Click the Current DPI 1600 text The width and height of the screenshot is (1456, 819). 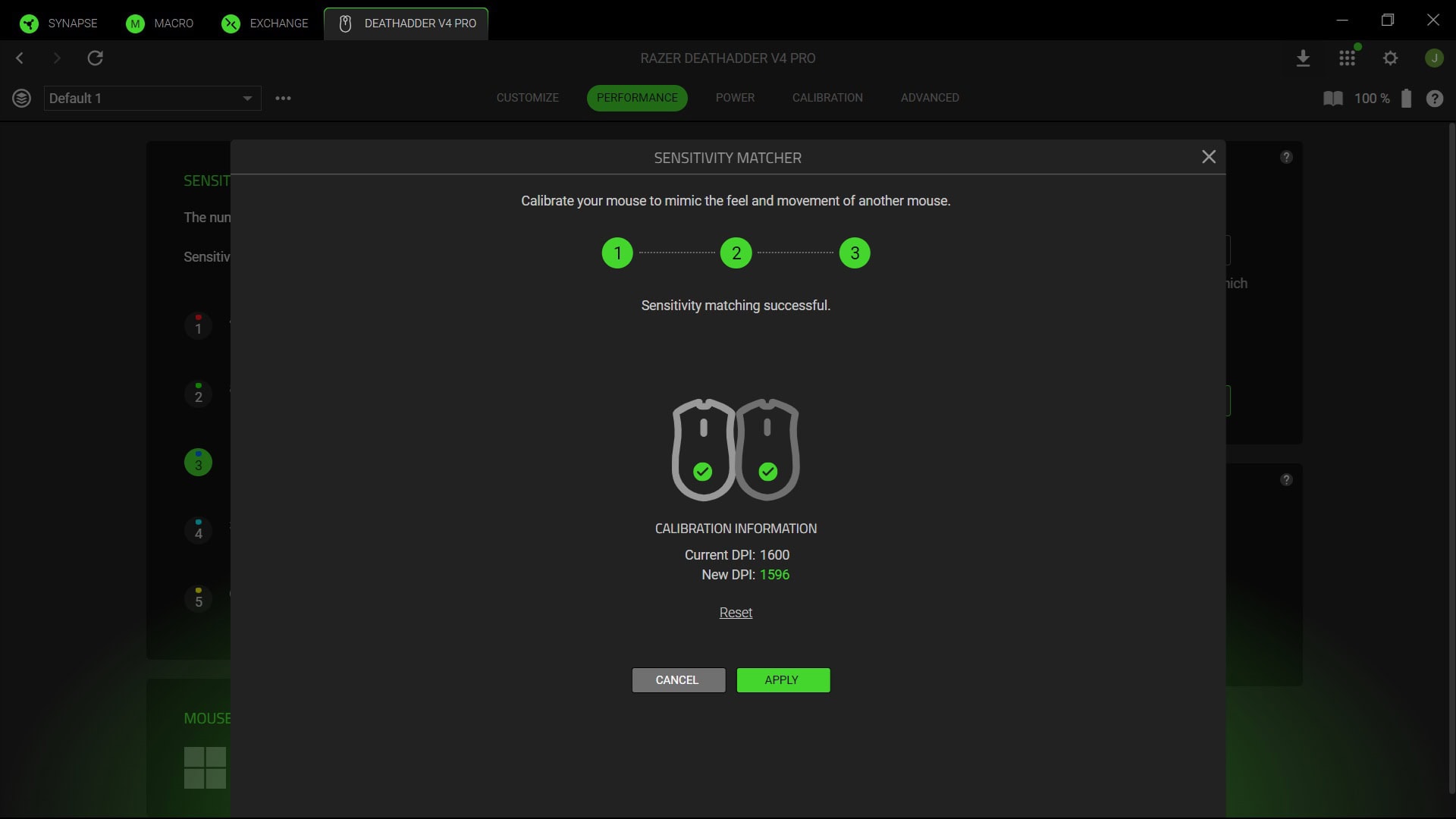pos(736,555)
